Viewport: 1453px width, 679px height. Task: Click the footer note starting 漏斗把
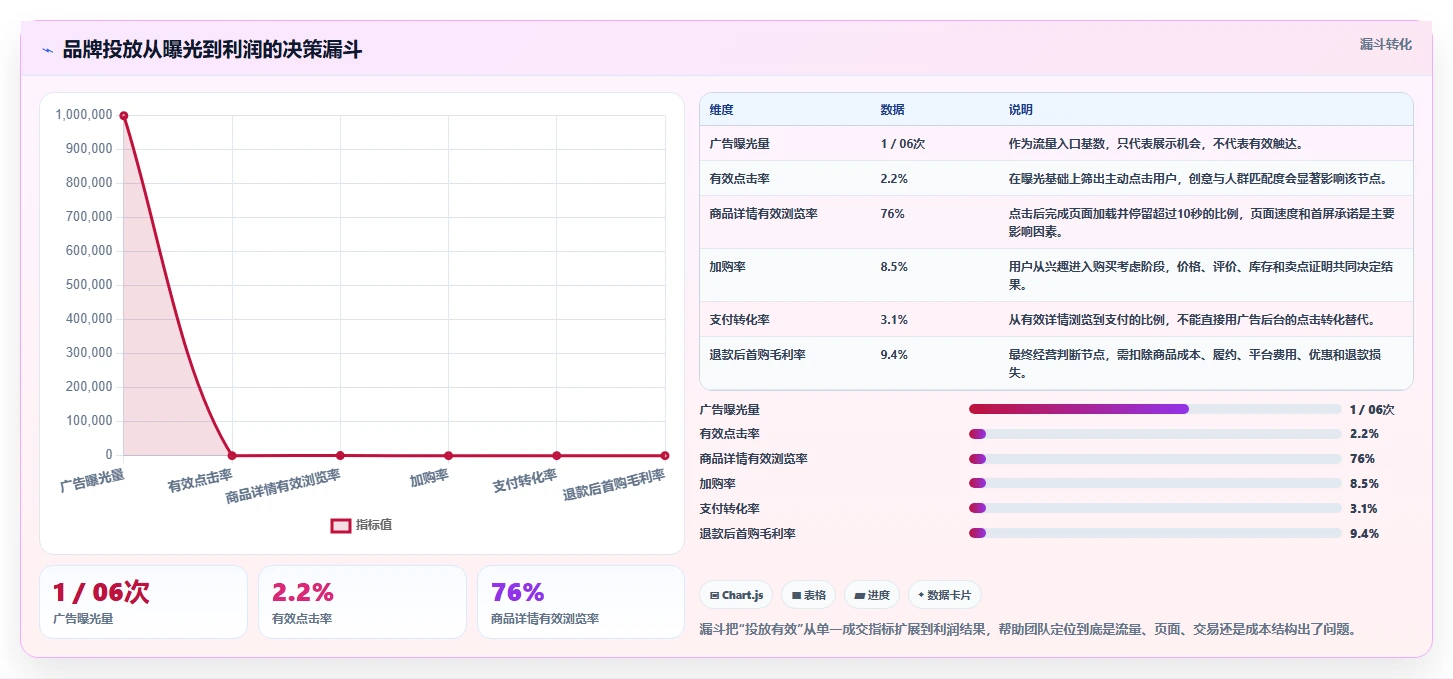pyautogui.click(x=1028, y=630)
